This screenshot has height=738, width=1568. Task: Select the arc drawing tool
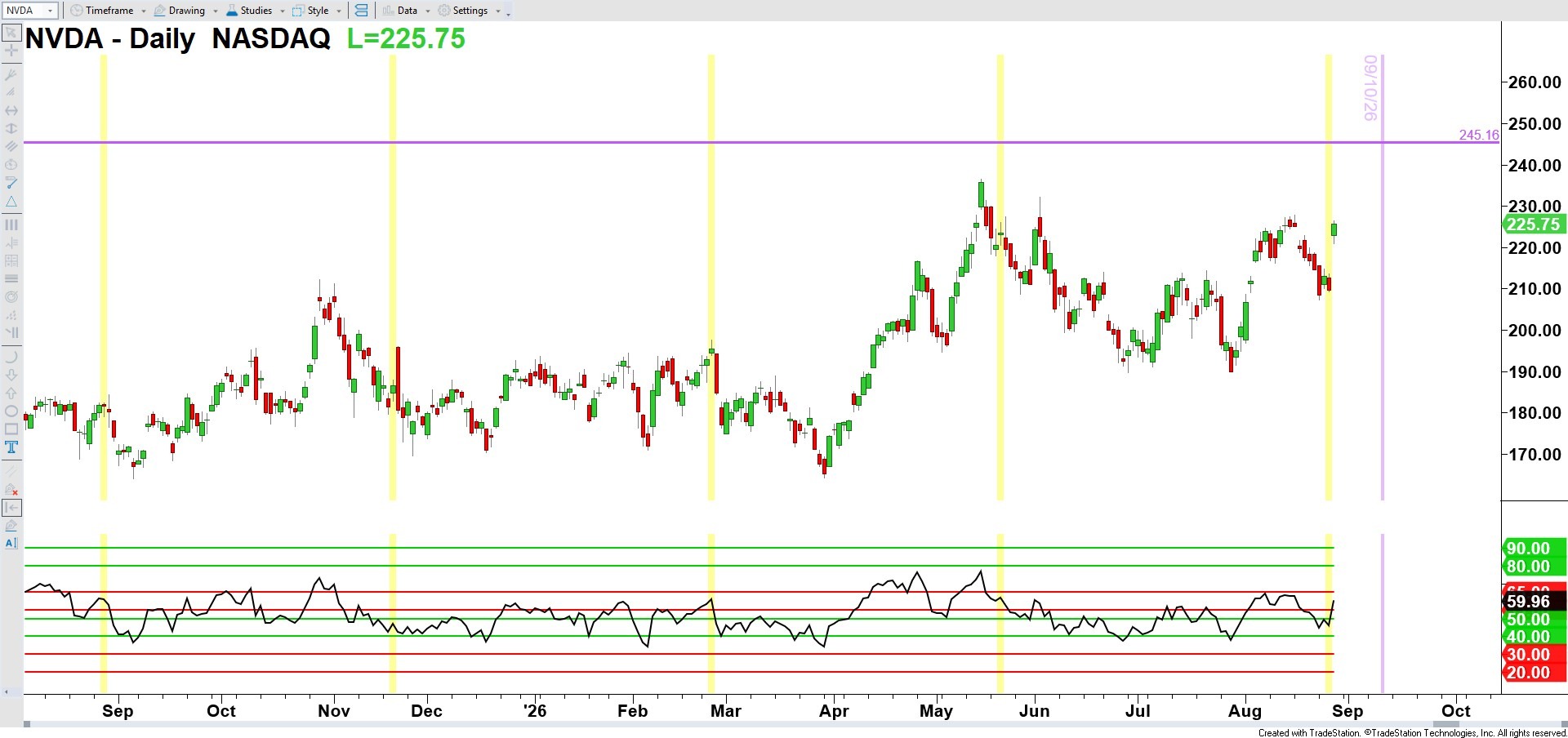click(11, 357)
